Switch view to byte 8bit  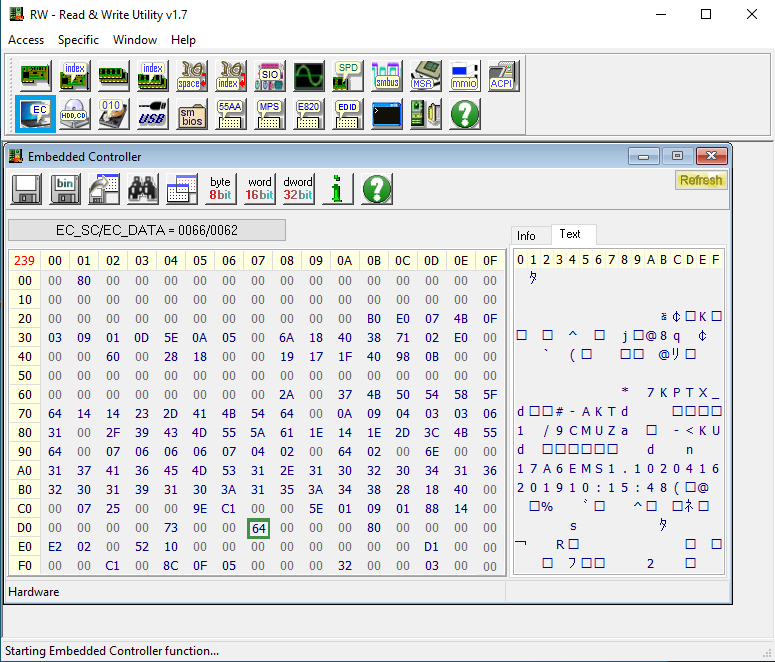[220, 189]
